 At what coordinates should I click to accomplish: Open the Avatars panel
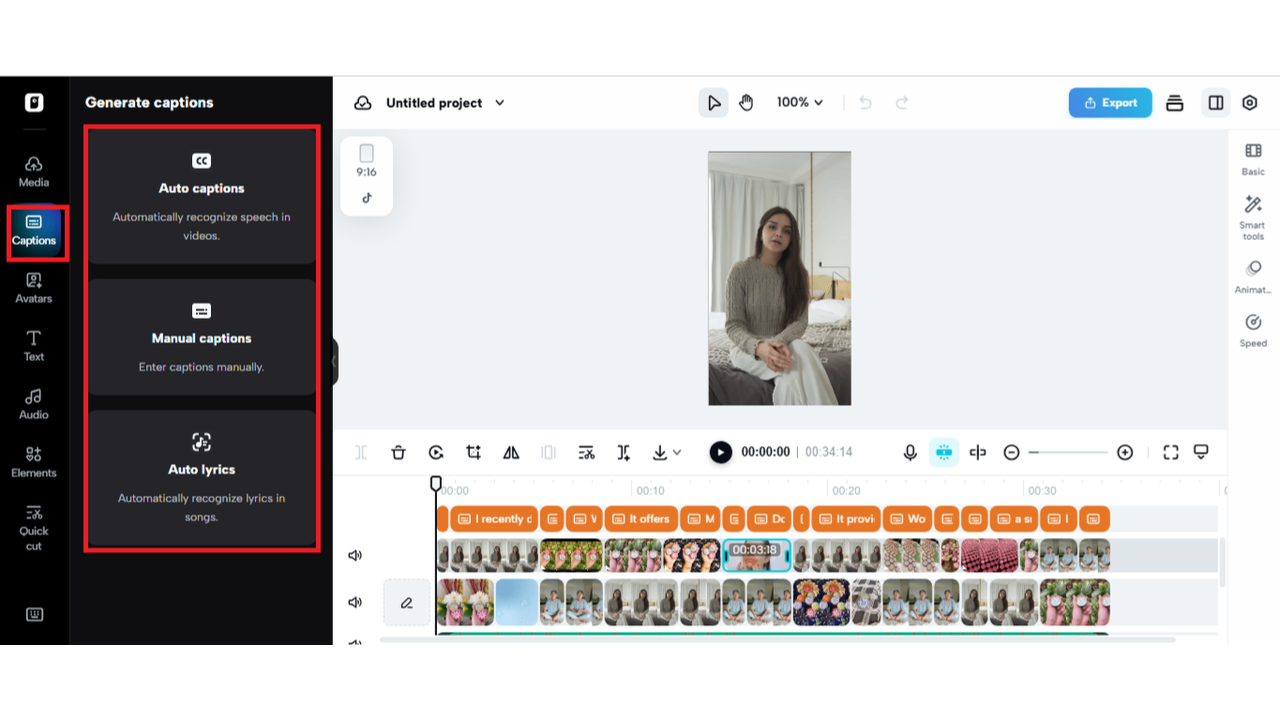(34, 288)
